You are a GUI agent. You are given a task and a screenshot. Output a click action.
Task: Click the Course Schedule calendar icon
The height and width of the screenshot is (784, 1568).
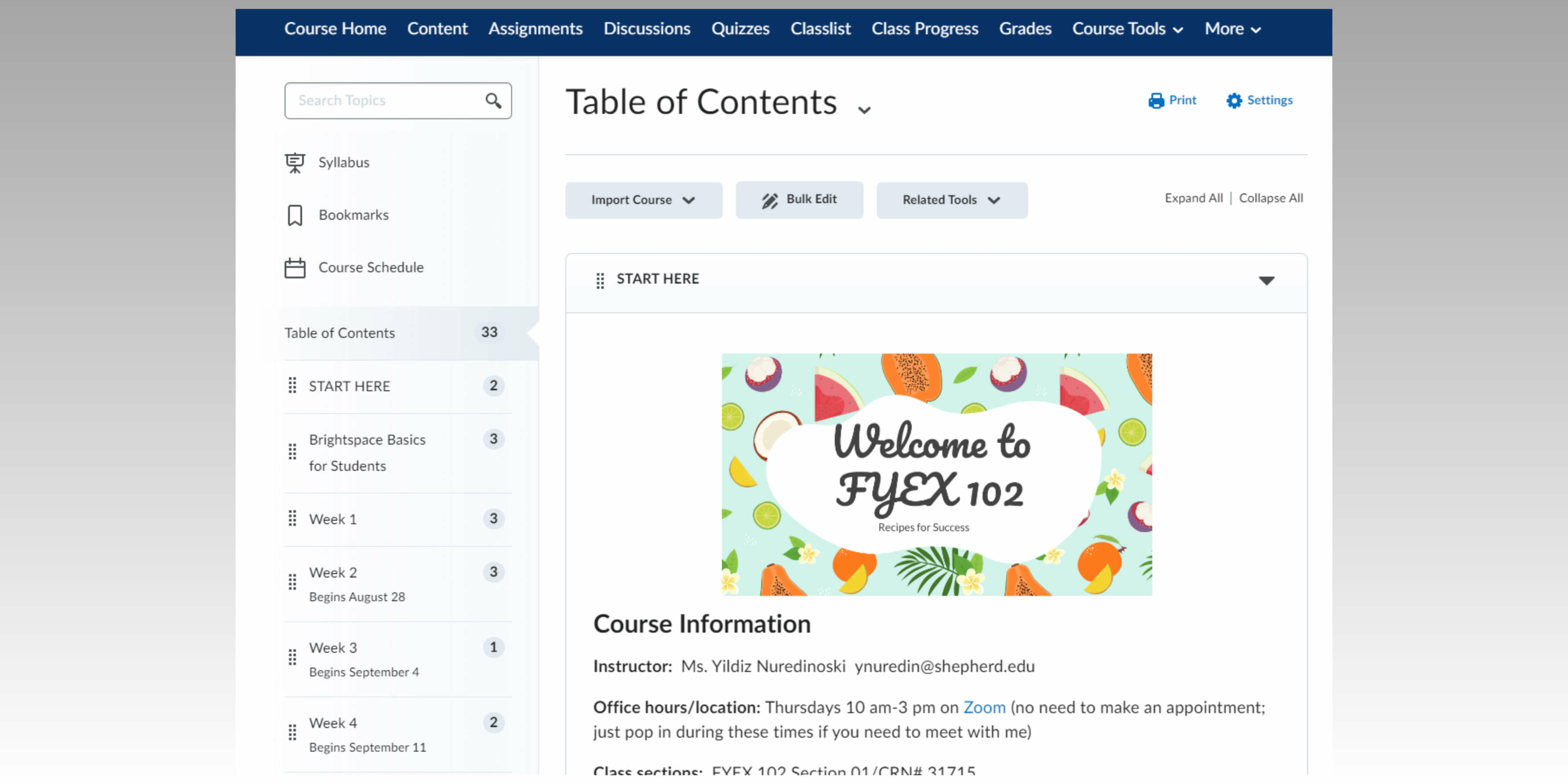coord(294,268)
